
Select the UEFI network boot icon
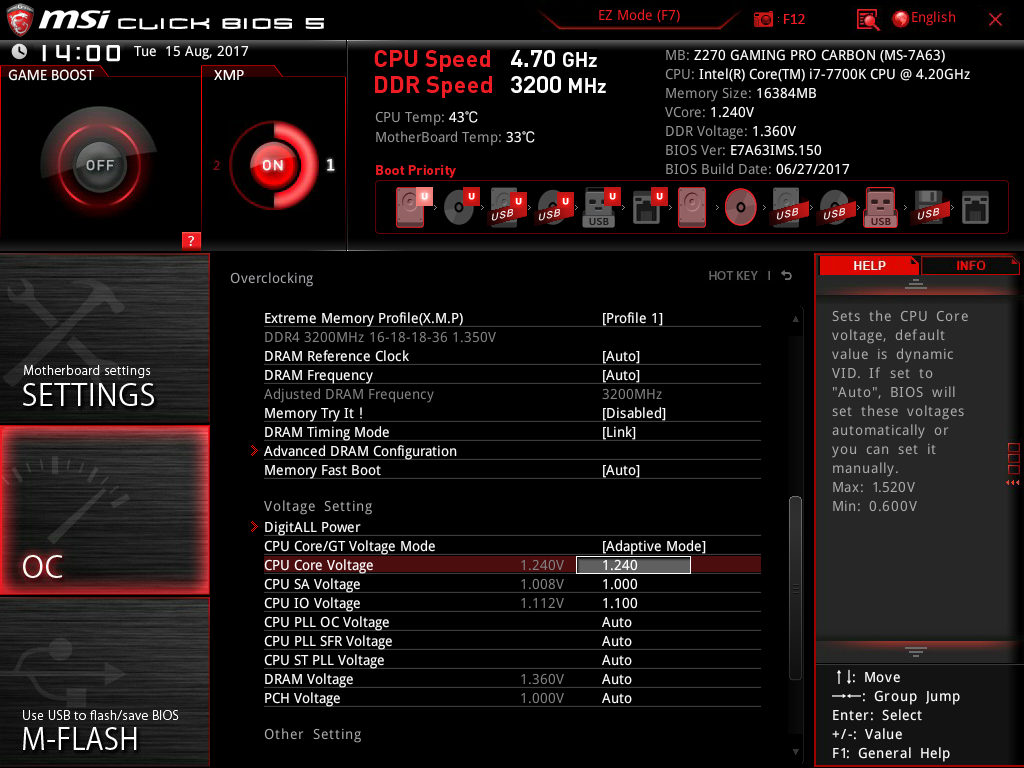648,207
